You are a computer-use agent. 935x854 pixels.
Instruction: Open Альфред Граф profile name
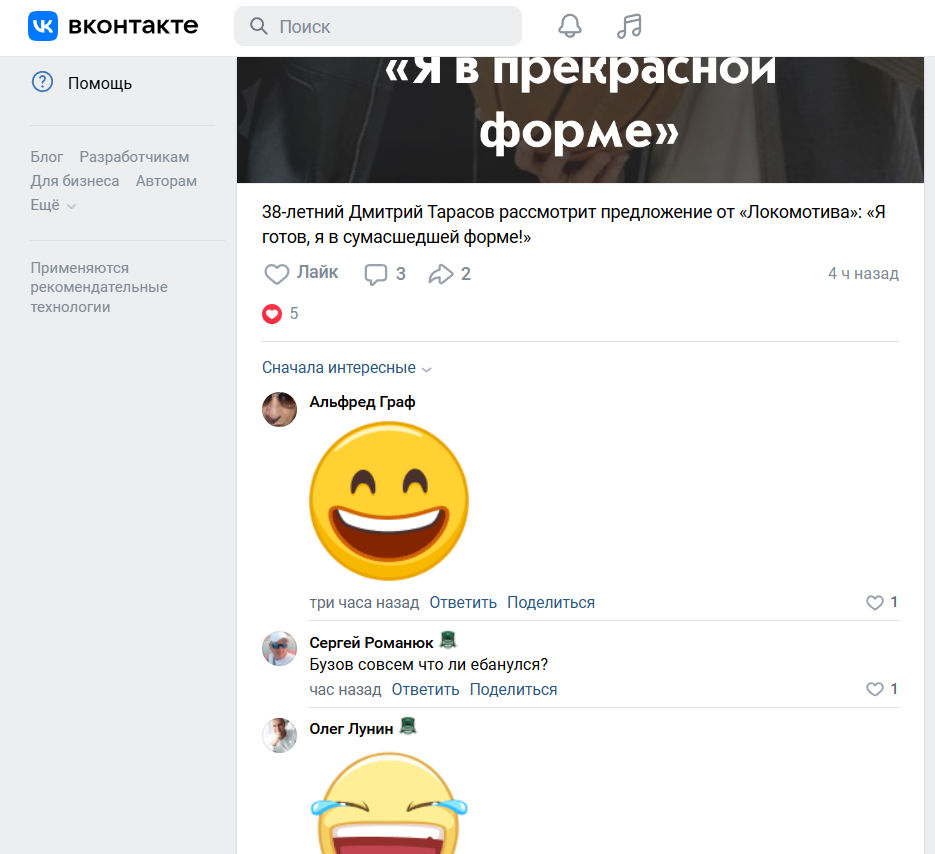pyautogui.click(x=362, y=402)
